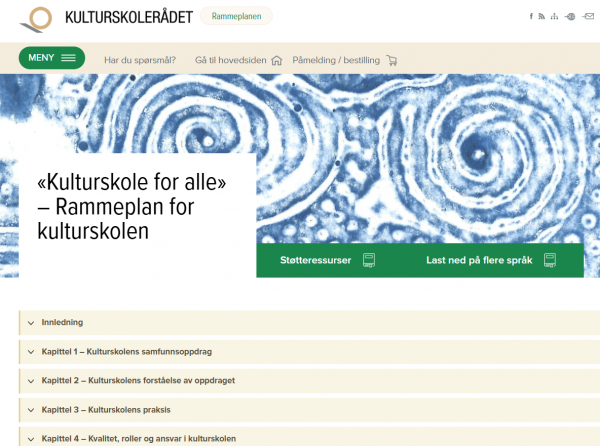Expand Kapittel 4 – Kvalitet, roller og ansvar
Viewport: 600px width, 446px height.
138,438
